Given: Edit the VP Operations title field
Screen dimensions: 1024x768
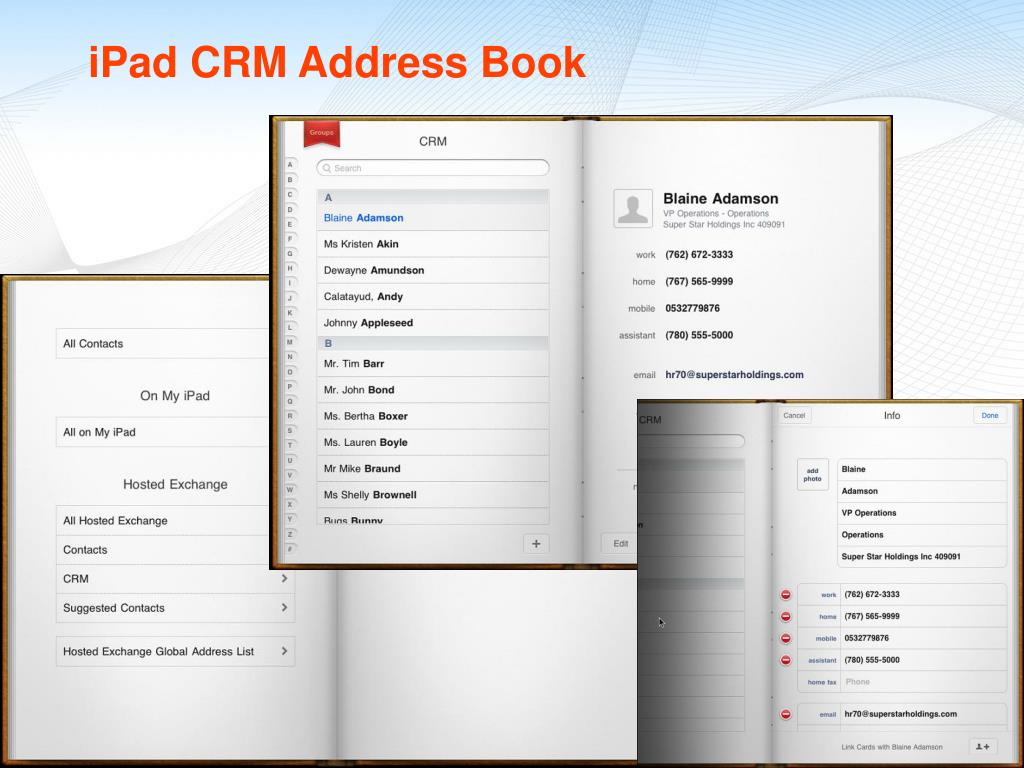Looking at the screenshot, I should click(x=921, y=513).
